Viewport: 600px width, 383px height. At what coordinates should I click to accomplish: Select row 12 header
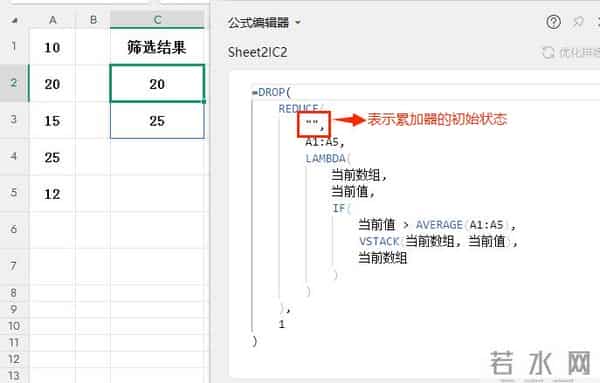click(14, 359)
